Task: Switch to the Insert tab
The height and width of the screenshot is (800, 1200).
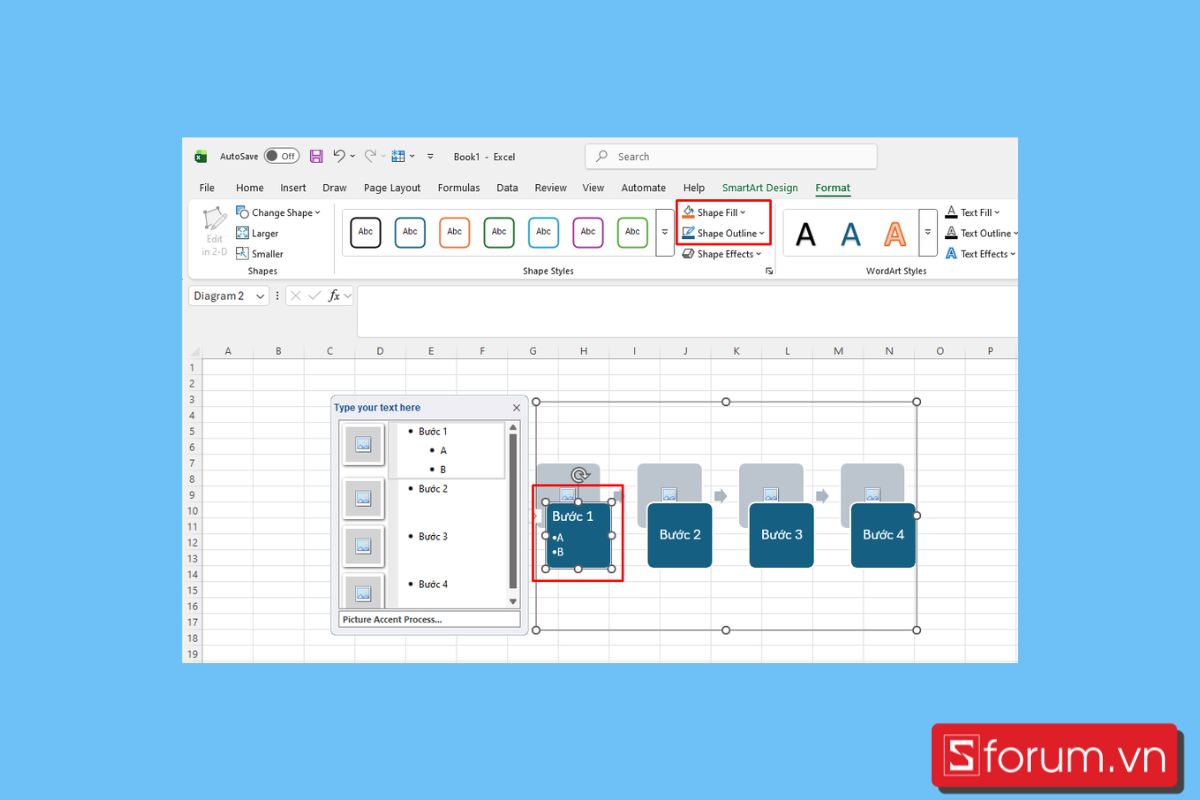Action: tap(293, 187)
